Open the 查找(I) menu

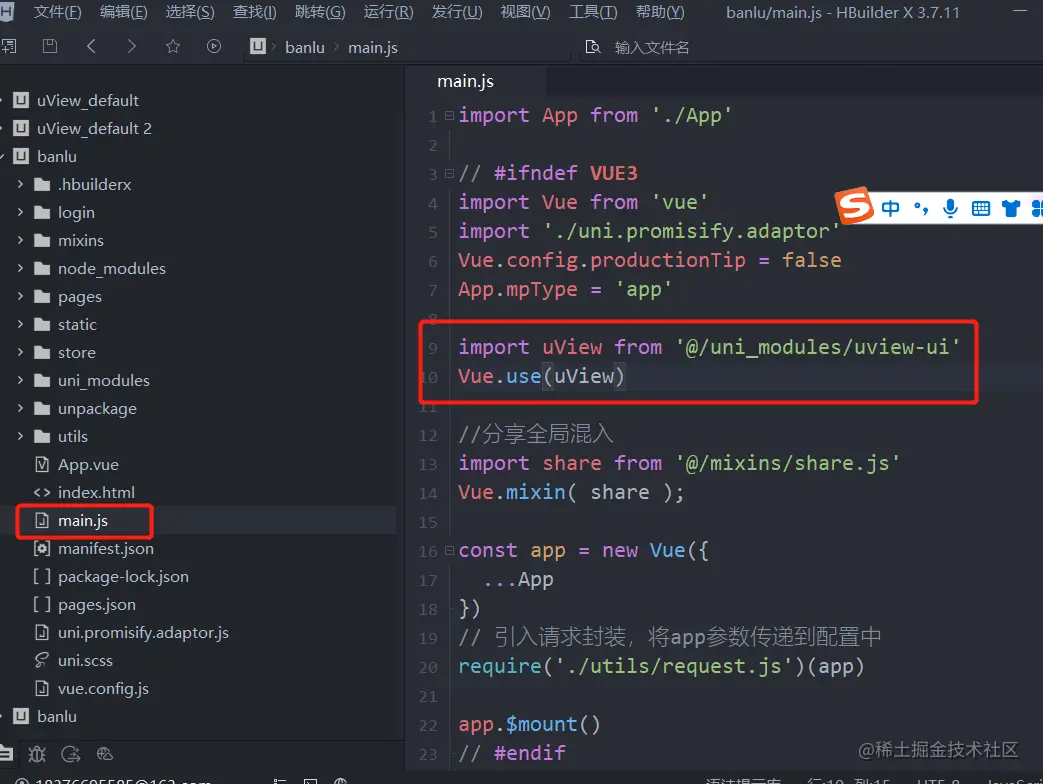[255, 12]
